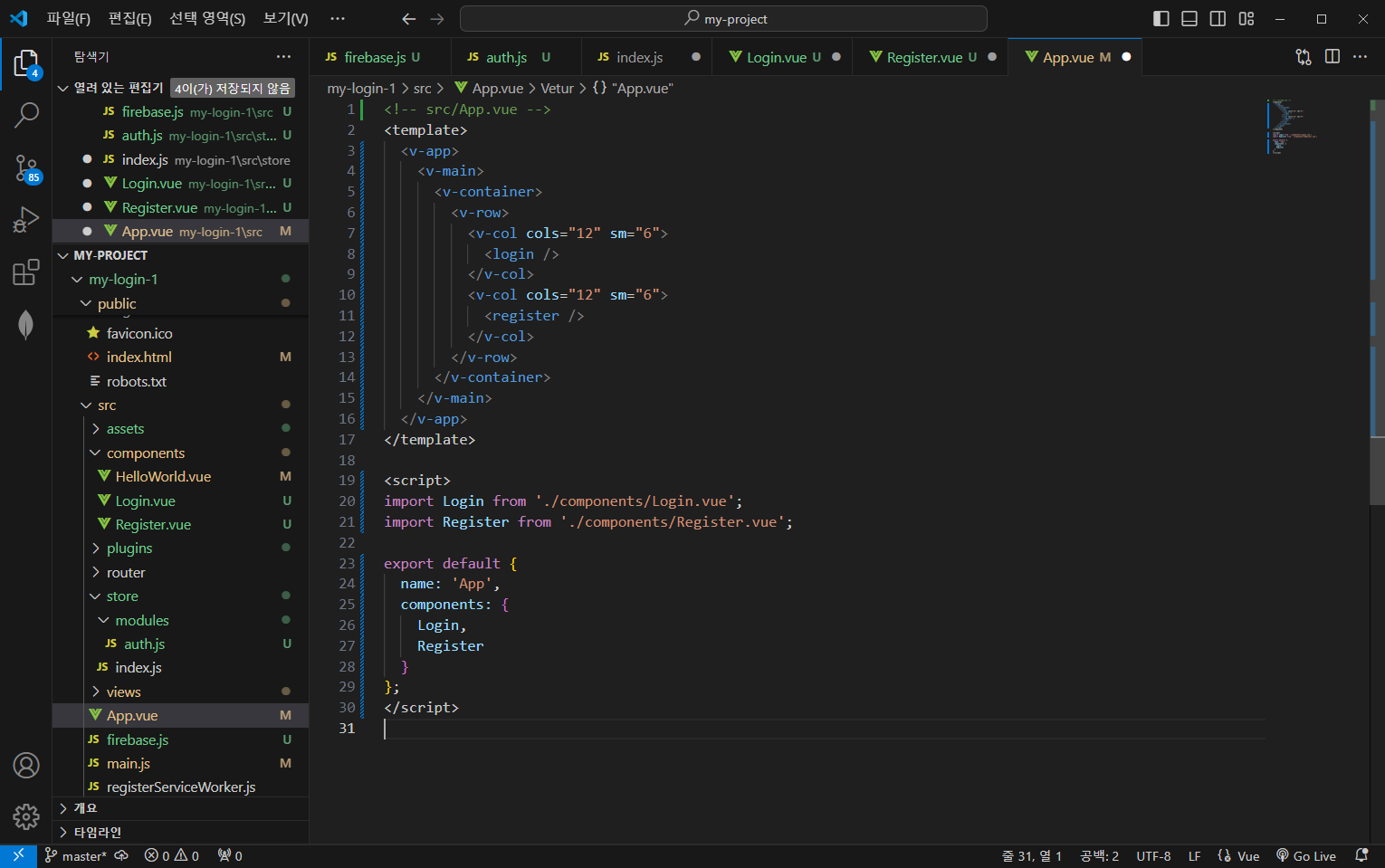Expand the plugins folder
The image size is (1385, 868).
95,548
